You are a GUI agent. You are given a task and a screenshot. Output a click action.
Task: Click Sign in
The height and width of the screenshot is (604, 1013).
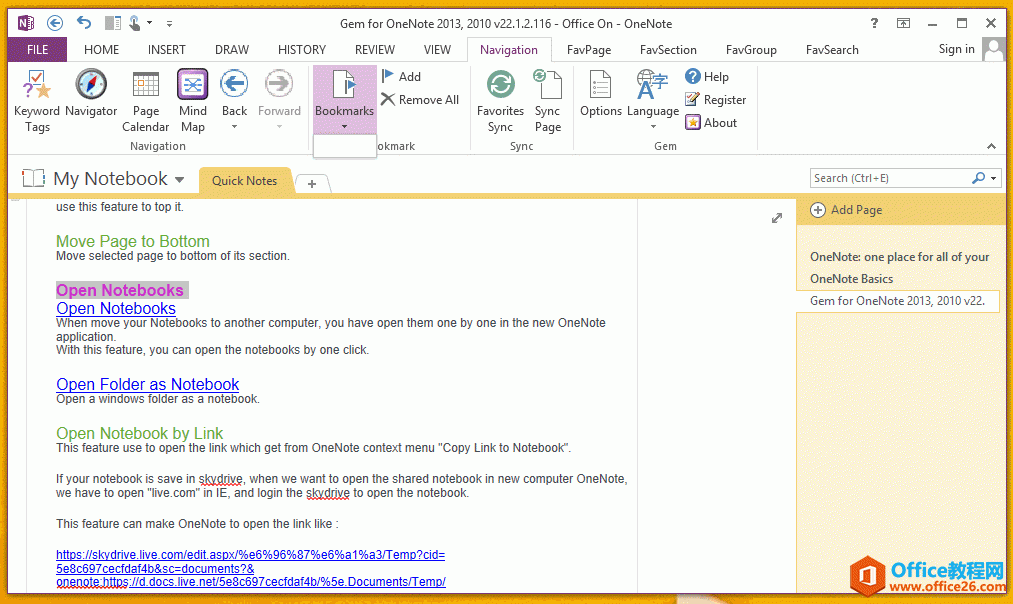[x=956, y=49]
